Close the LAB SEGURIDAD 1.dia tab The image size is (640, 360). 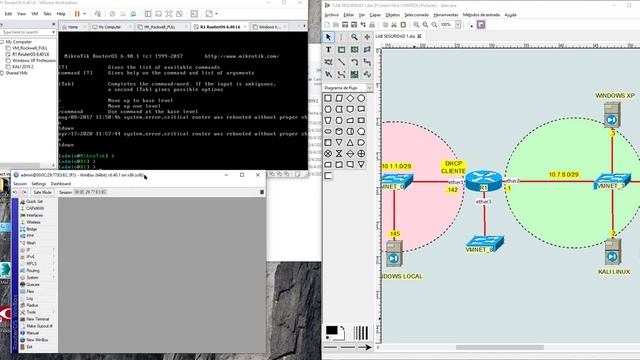pos(419,36)
